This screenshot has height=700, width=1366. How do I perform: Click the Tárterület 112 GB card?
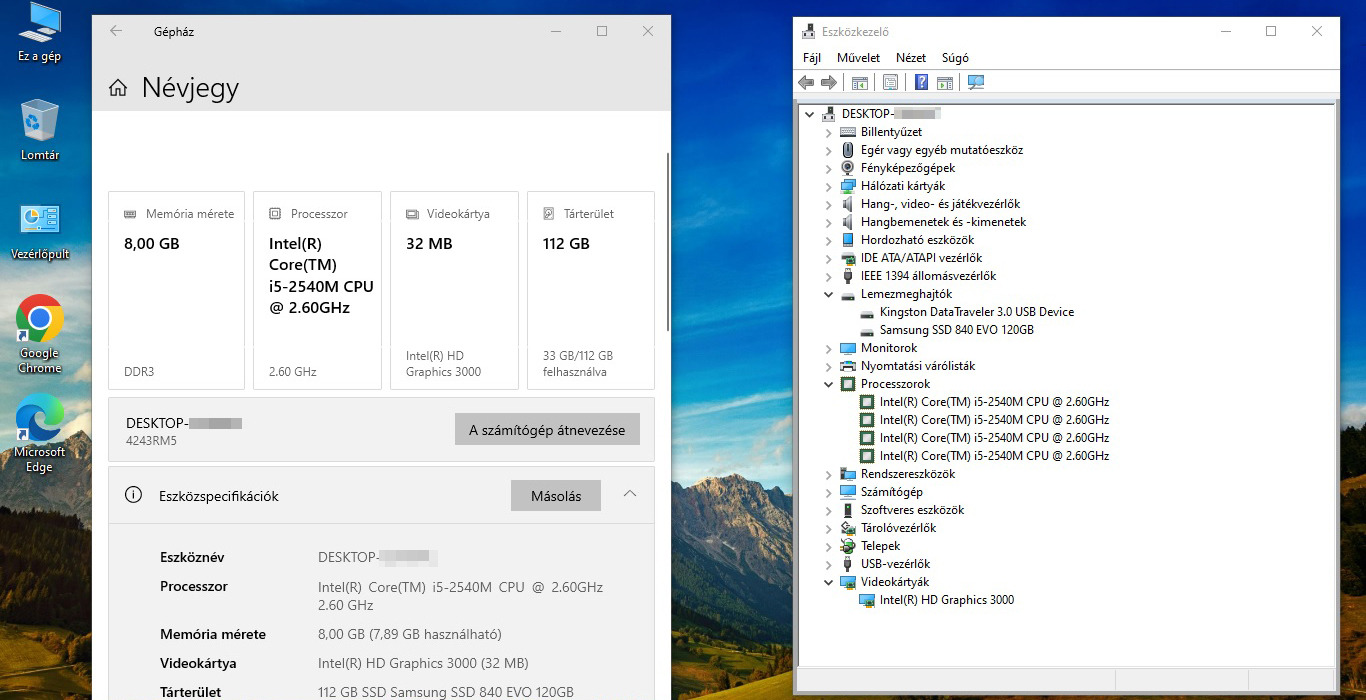click(591, 290)
